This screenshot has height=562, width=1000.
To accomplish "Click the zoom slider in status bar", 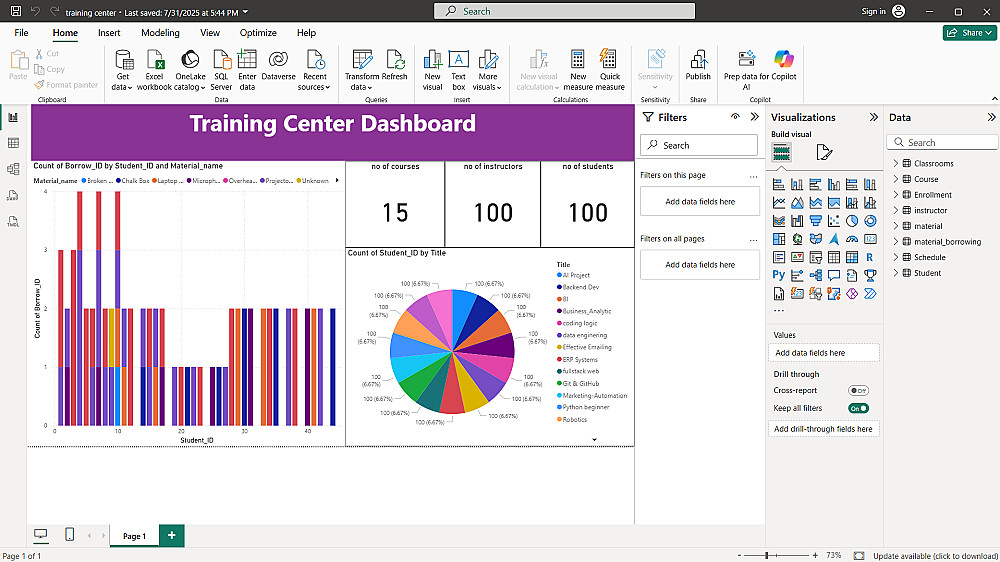I will [x=767, y=556].
